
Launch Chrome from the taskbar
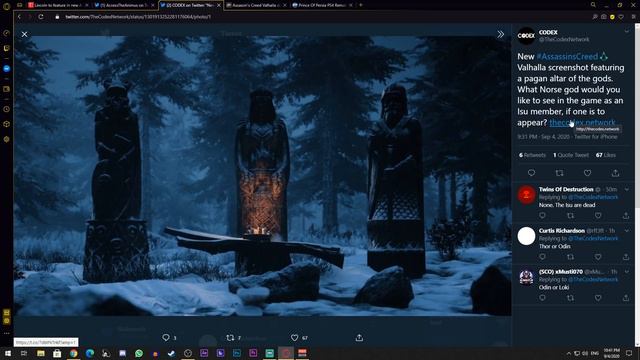tap(73, 353)
